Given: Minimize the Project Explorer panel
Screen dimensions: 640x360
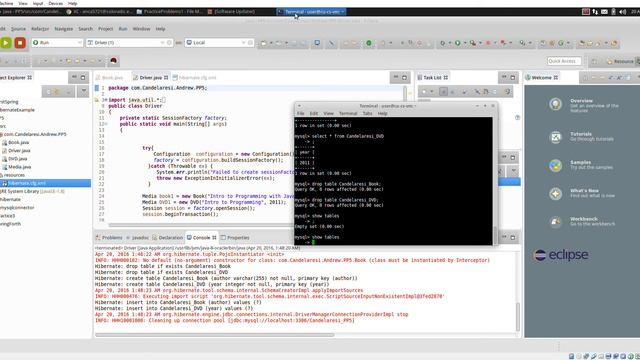Looking at the screenshot, I should (x=74, y=77).
